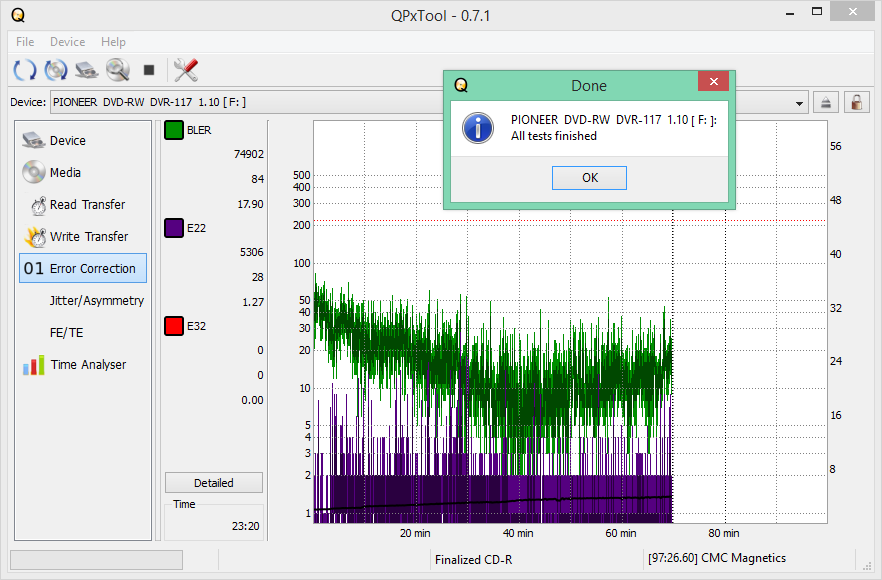Click the PIONEER DVR-117 device field text
Image resolution: width=882 pixels, height=580 pixels.
click(149, 102)
